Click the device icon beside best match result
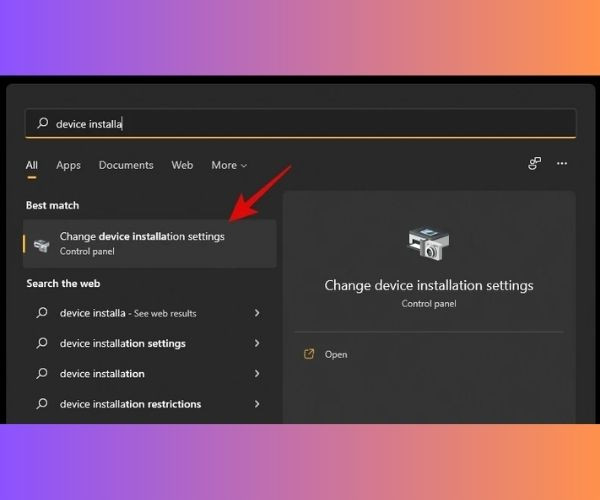Image resolution: width=600 pixels, height=500 pixels. click(41, 245)
